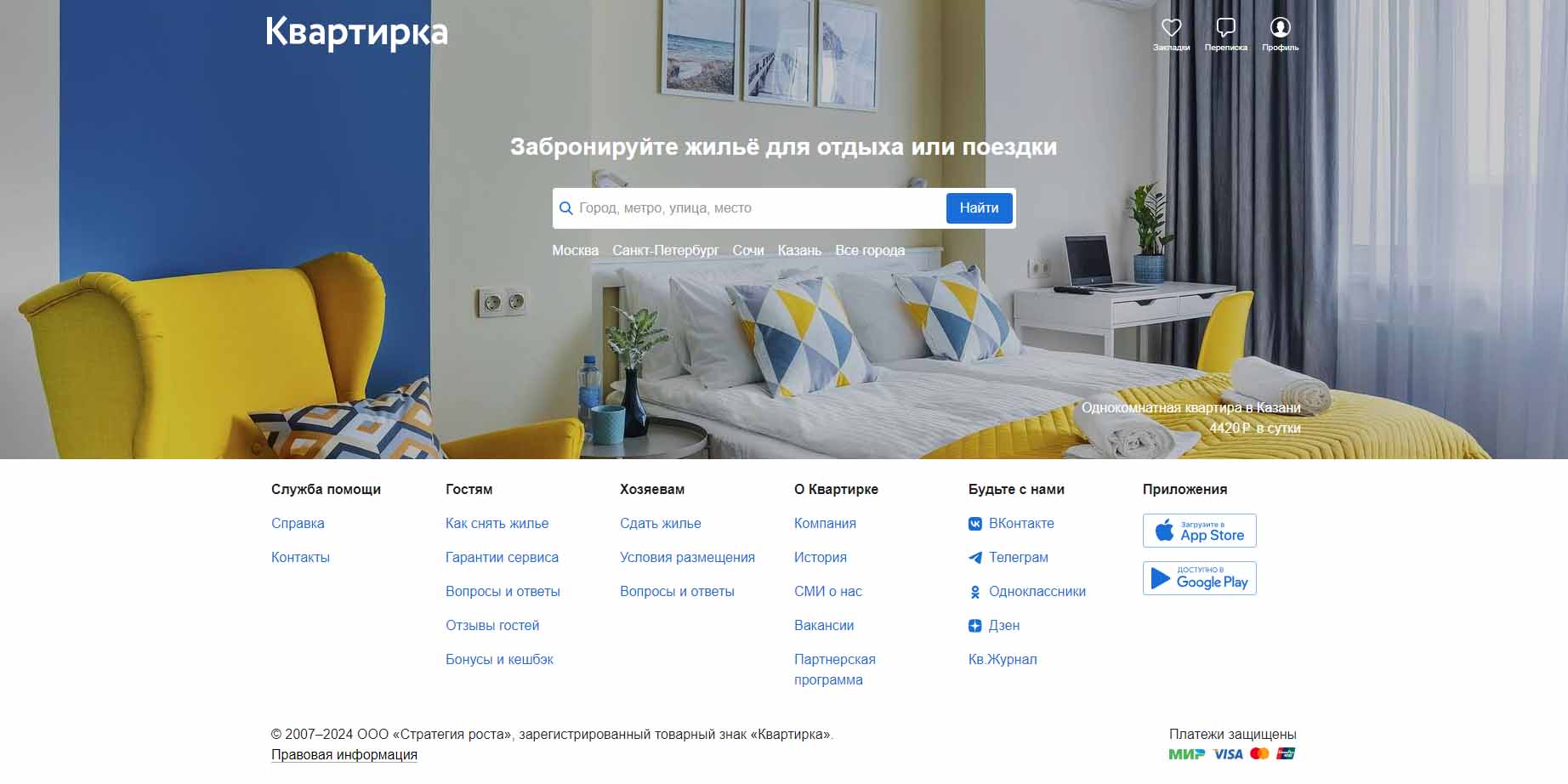This screenshot has width=1568, height=784.
Task: Open the Переписка chat icon
Action: tap(1225, 28)
